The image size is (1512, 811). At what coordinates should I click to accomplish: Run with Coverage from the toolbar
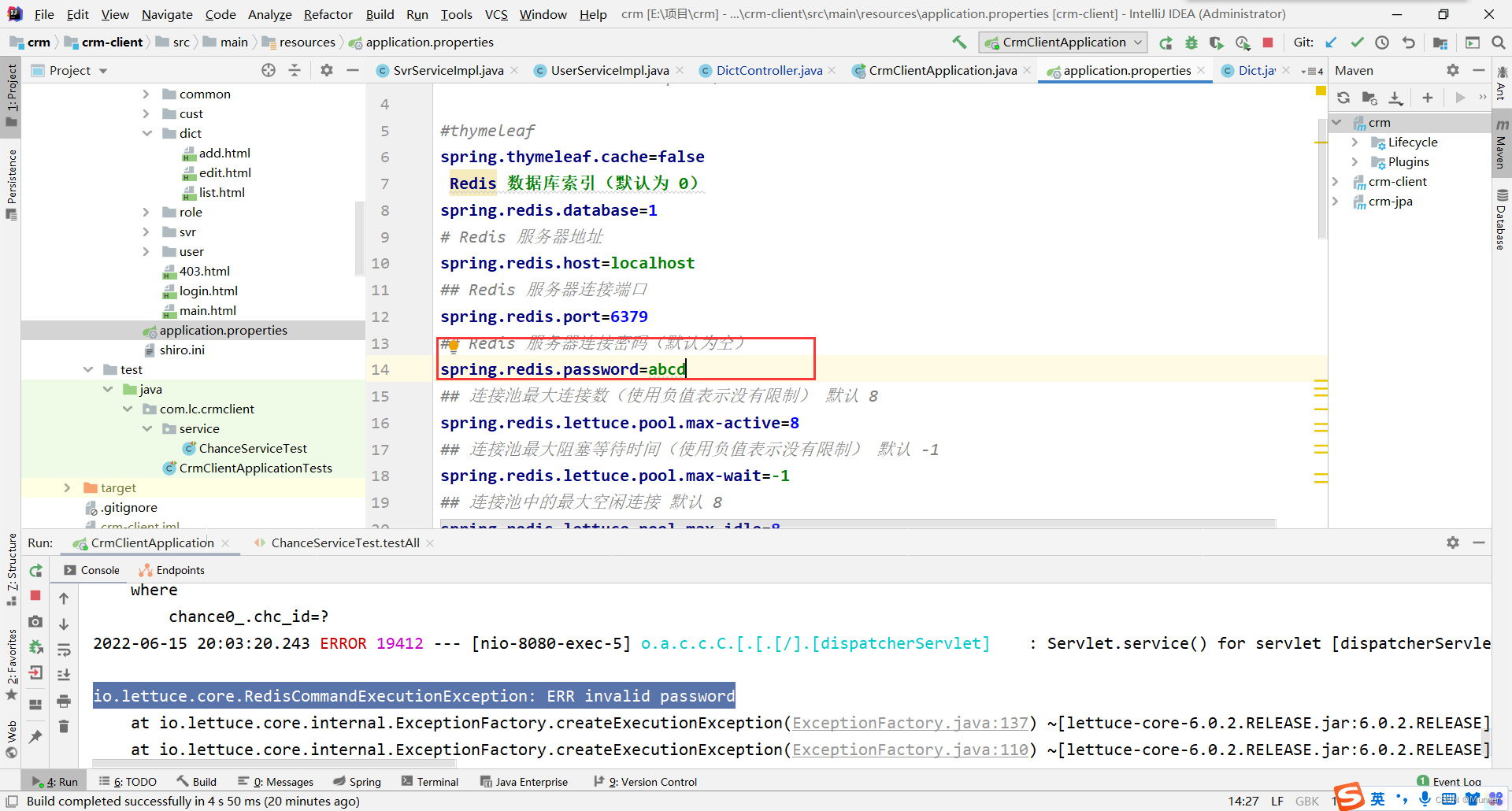point(1217,43)
